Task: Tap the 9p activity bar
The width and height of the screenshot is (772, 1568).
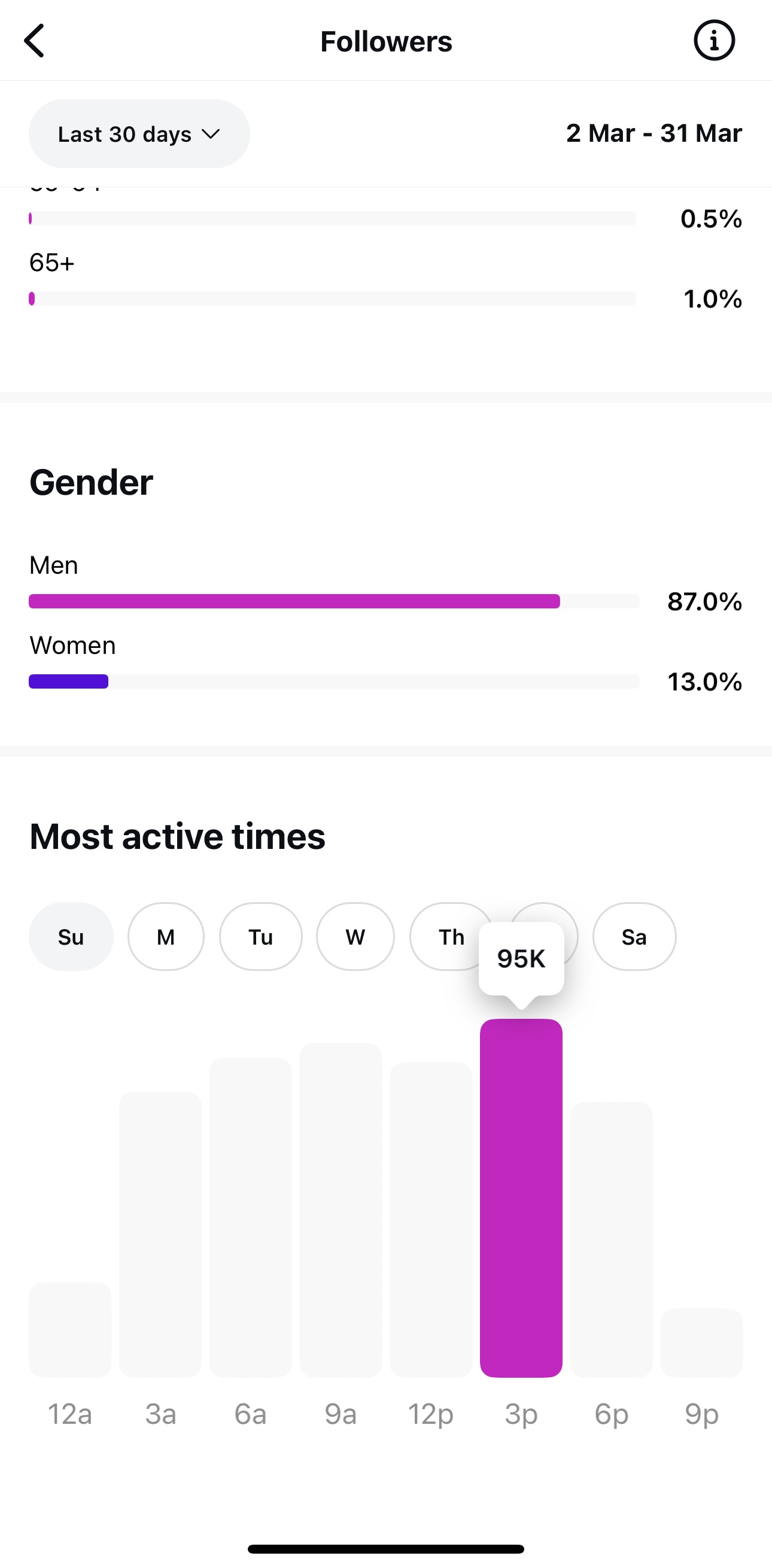Action: click(x=701, y=1343)
